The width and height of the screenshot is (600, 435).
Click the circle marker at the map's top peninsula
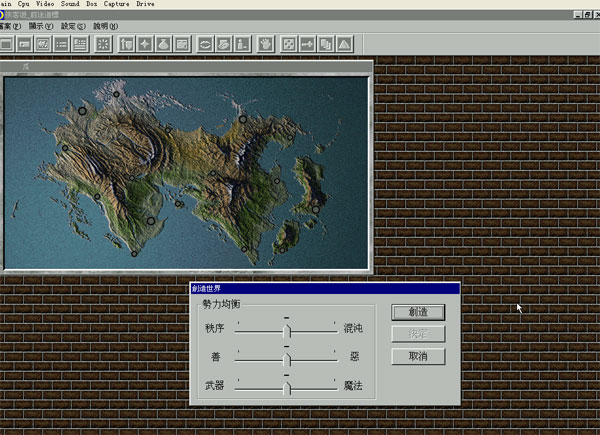point(115,95)
